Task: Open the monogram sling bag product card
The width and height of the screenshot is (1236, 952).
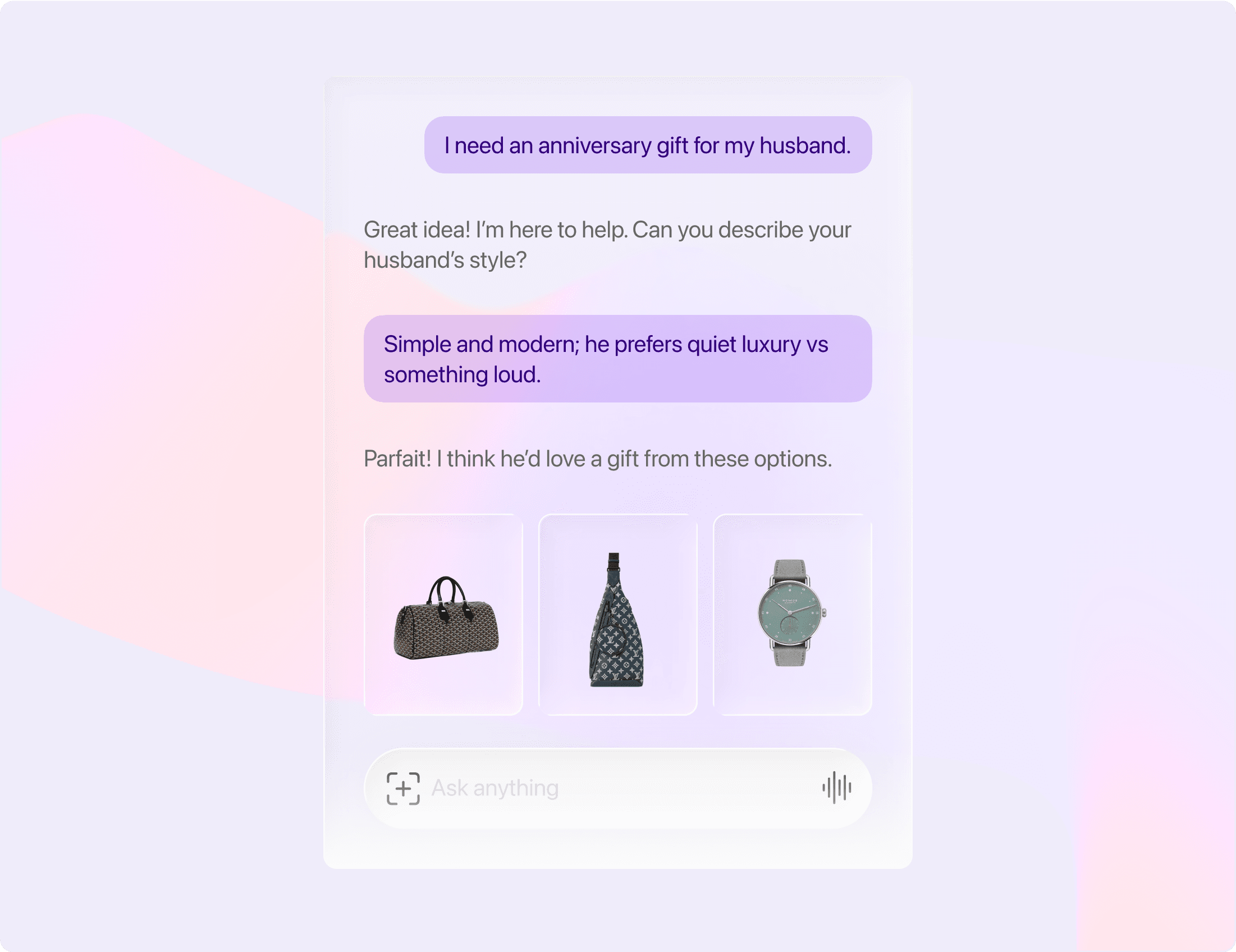Action: 617,615
